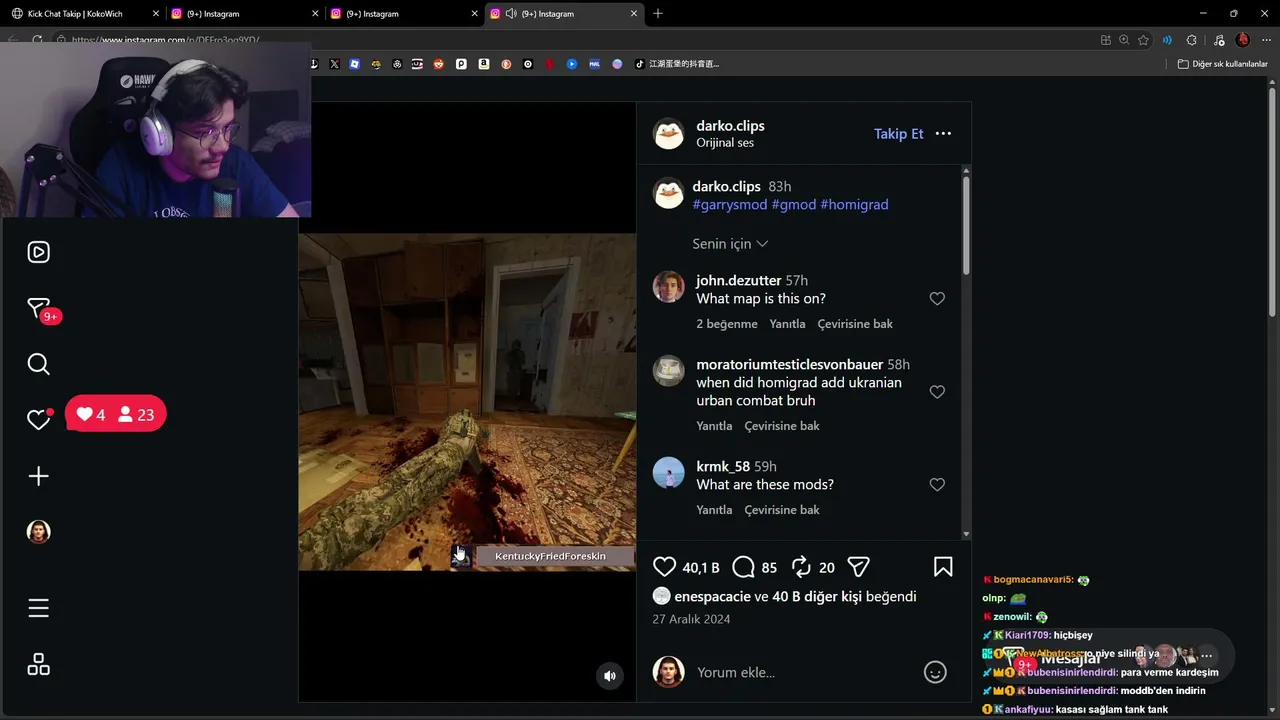Screen dimensions: 1280x720
Task: Close the 'Kick Chat Takip' tab
Action: pos(155,14)
